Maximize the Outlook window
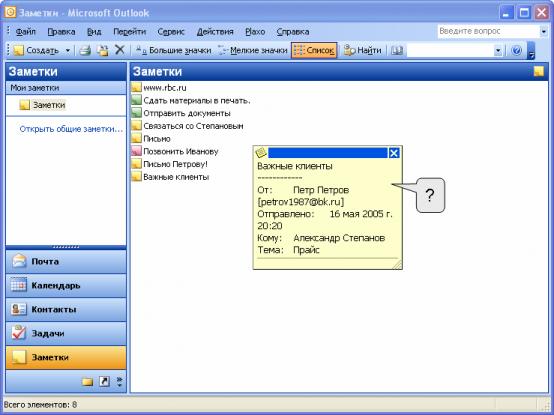Viewport: 554px width, 415px height. [x=524, y=13]
